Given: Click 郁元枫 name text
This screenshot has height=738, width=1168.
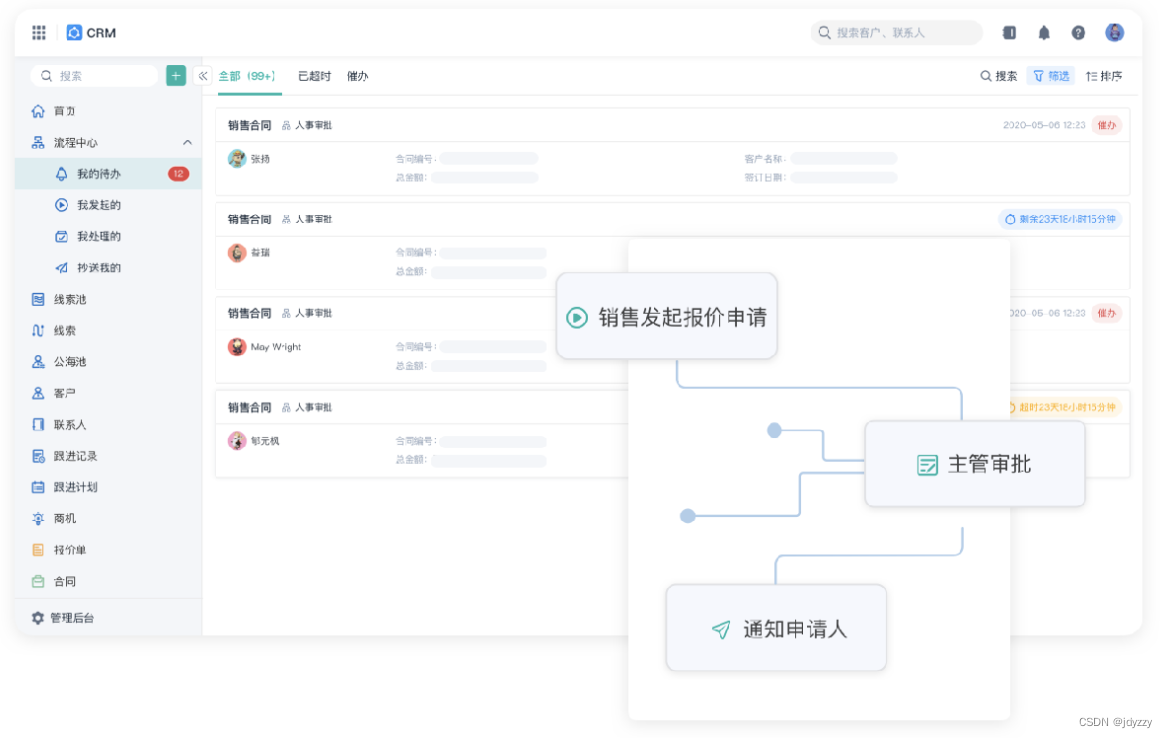Looking at the screenshot, I should point(265,441).
